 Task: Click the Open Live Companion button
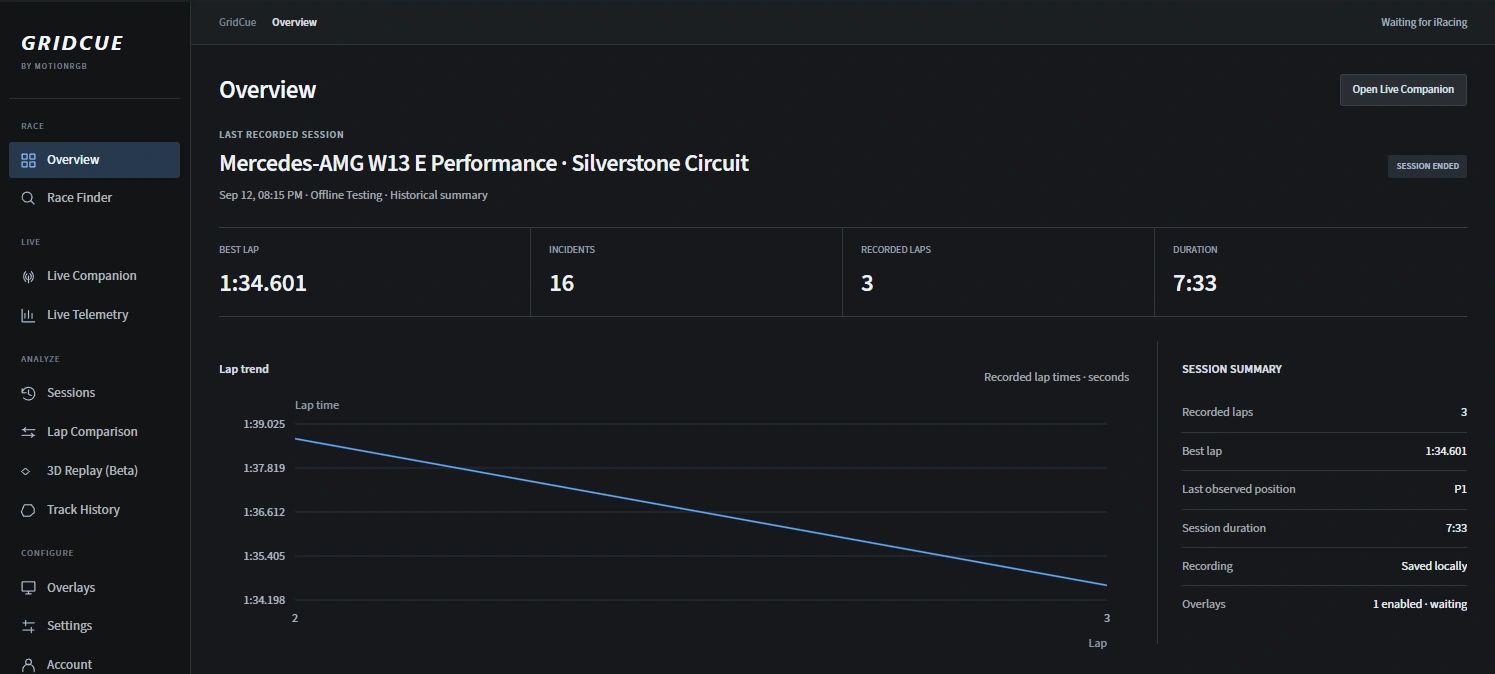[1403, 89]
